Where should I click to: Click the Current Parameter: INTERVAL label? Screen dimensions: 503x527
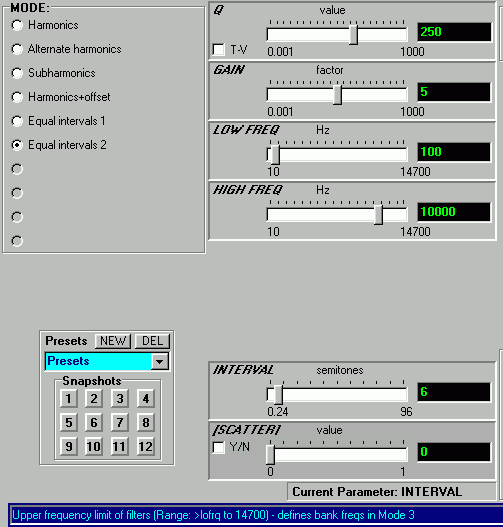[377, 492]
